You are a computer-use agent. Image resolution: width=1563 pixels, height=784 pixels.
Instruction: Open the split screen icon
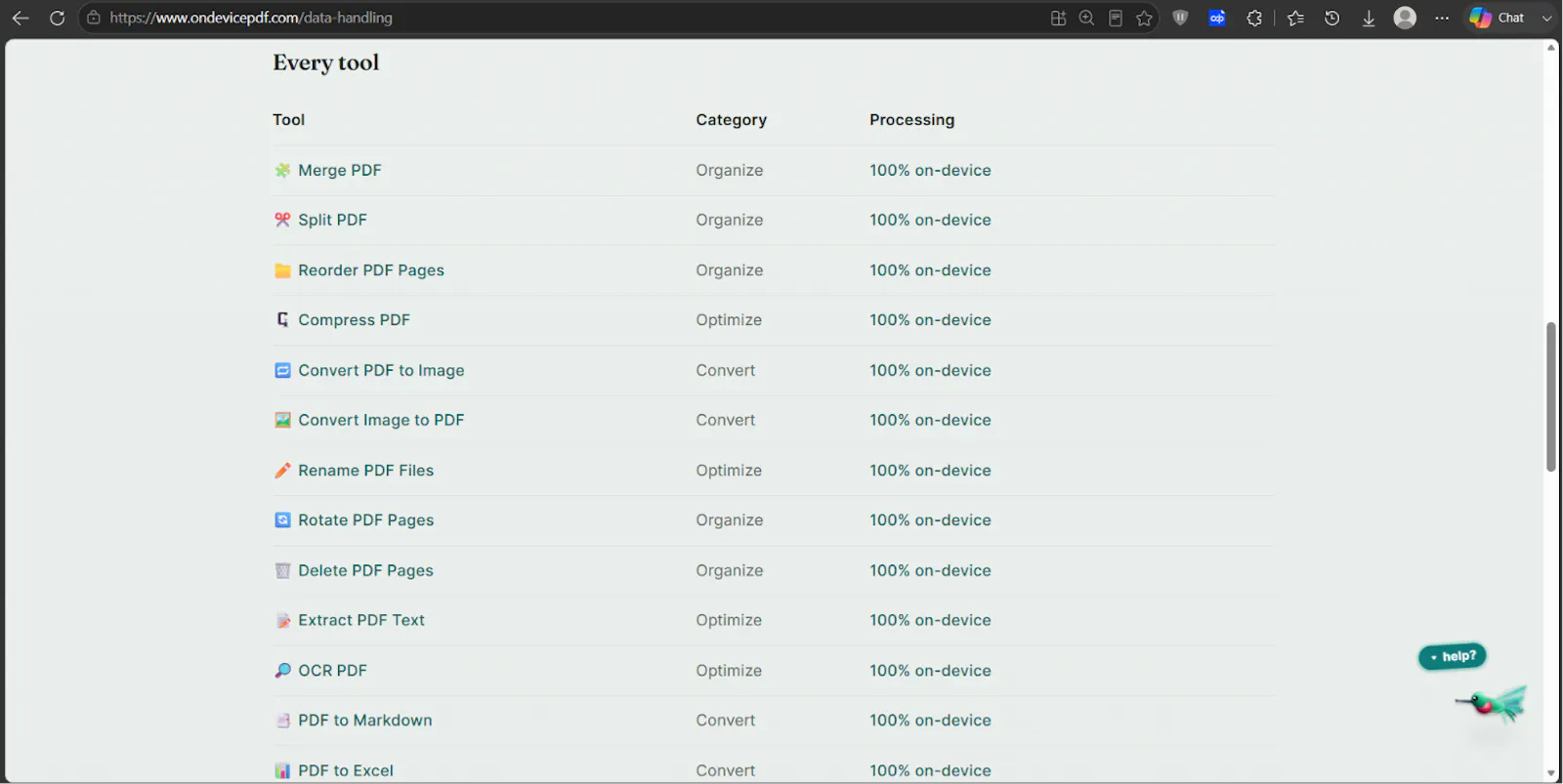click(x=1058, y=18)
